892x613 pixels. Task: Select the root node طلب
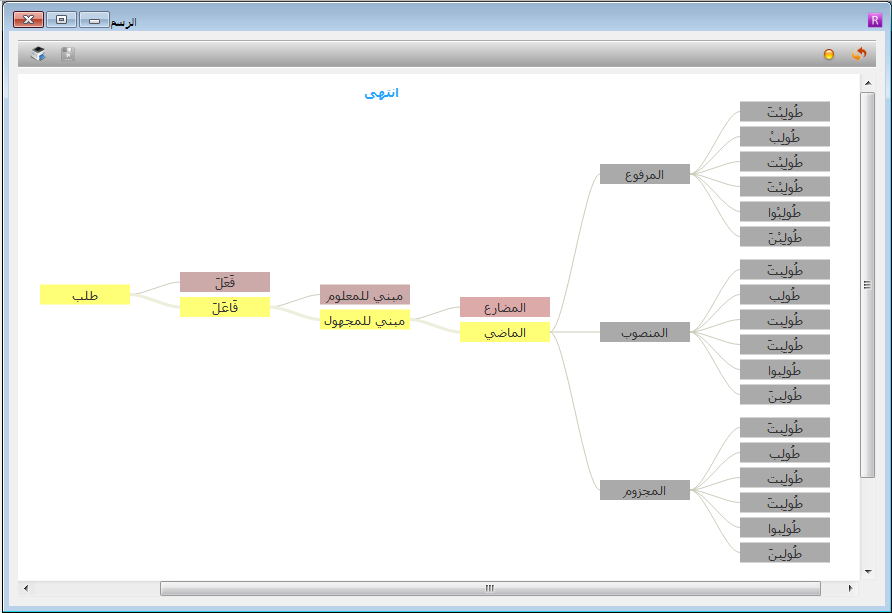point(85,295)
